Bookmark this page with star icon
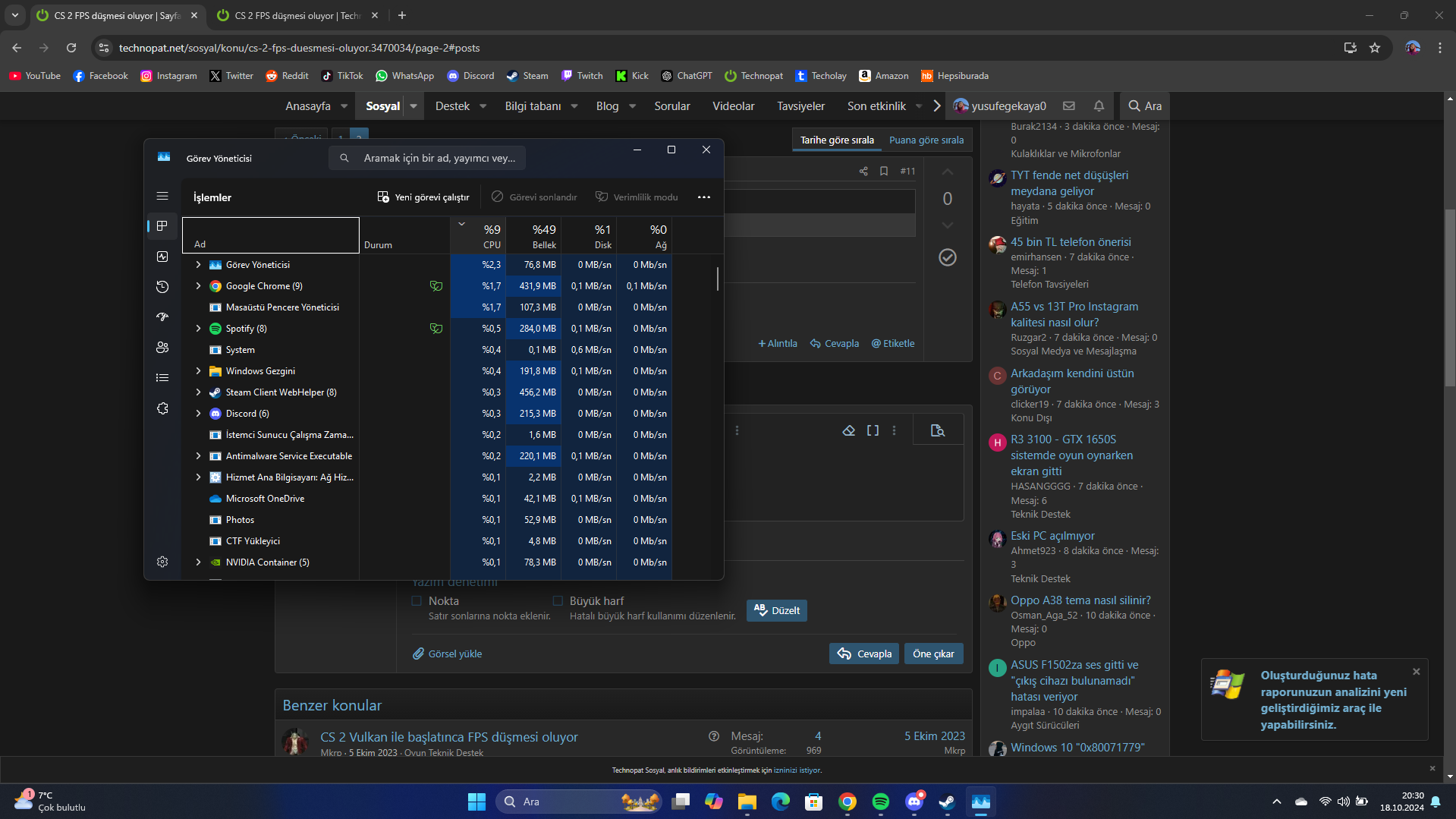This screenshot has height=819, width=1456. [1375, 48]
